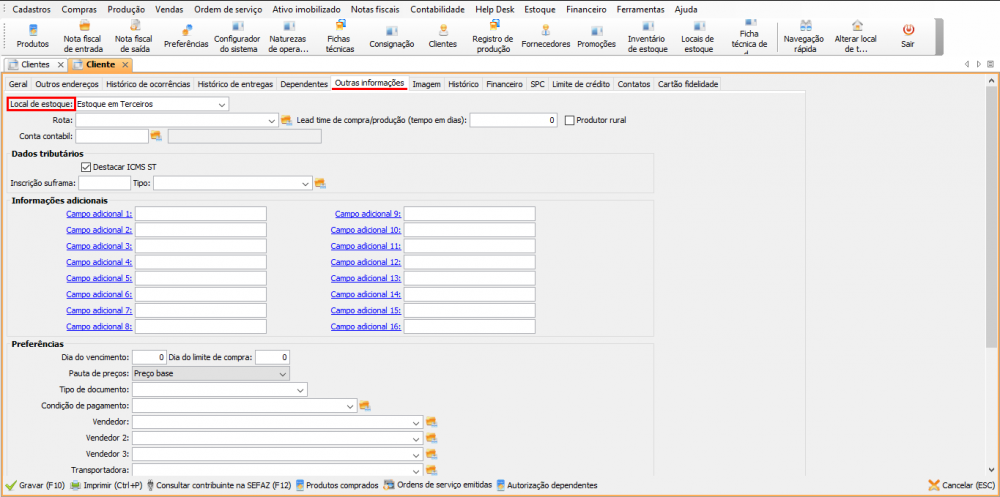This screenshot has height=497, width=1000.
Task: Open Fichas técnicas toolbar icon
Action: tap(339, 36)
